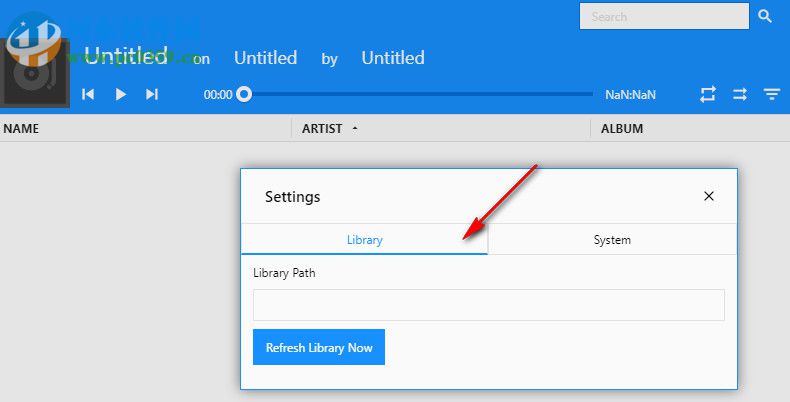Screen dimensions: 790x402
Task: Click the search magnifier icon
Action: pos(765,16)
